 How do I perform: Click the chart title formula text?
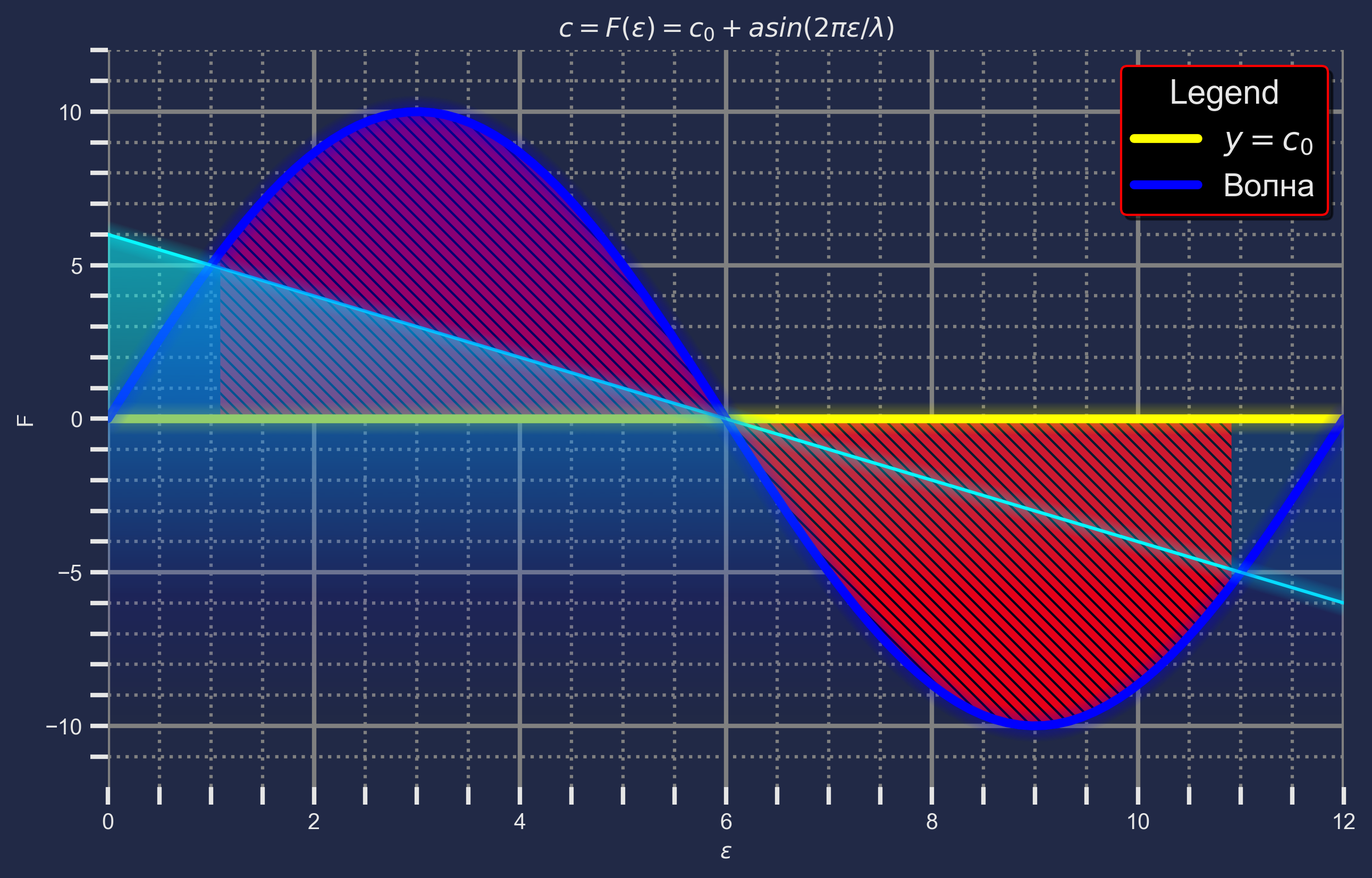(x=726, y=28)
